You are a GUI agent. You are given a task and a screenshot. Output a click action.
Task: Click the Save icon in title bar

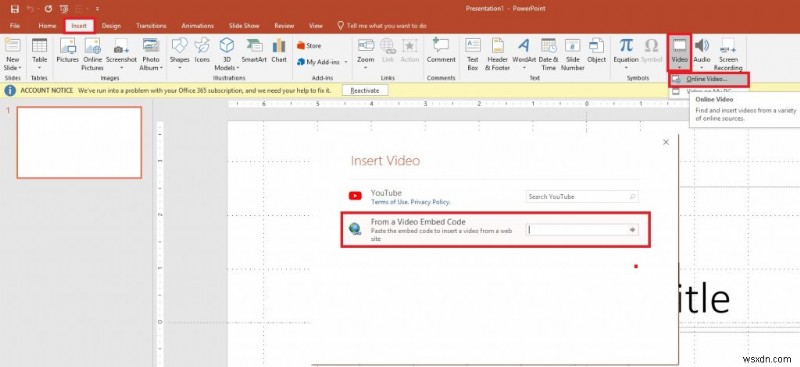[14, 9]
